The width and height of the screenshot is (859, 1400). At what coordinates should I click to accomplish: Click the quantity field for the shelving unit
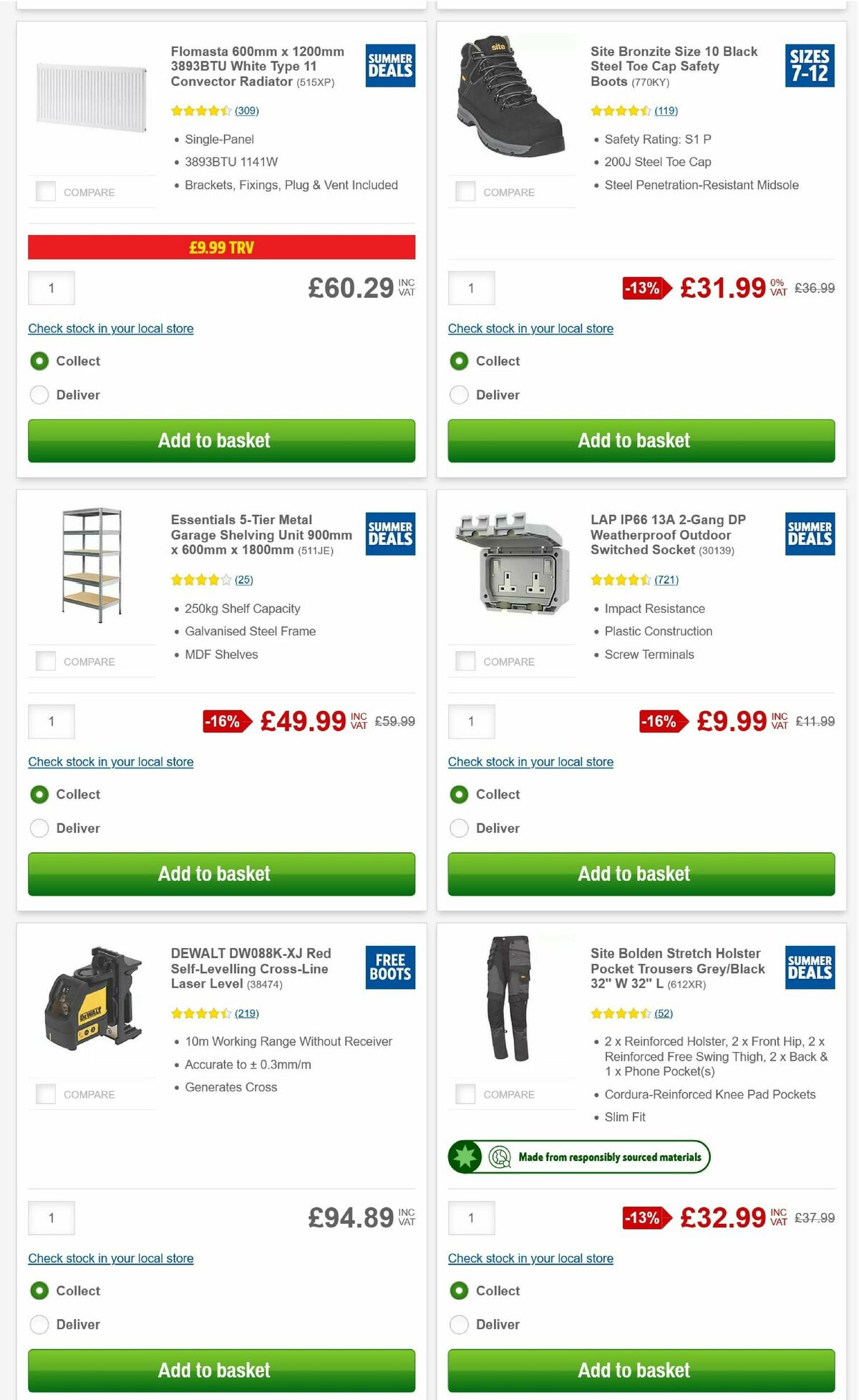pyautogui.click(x=51, y=722)
